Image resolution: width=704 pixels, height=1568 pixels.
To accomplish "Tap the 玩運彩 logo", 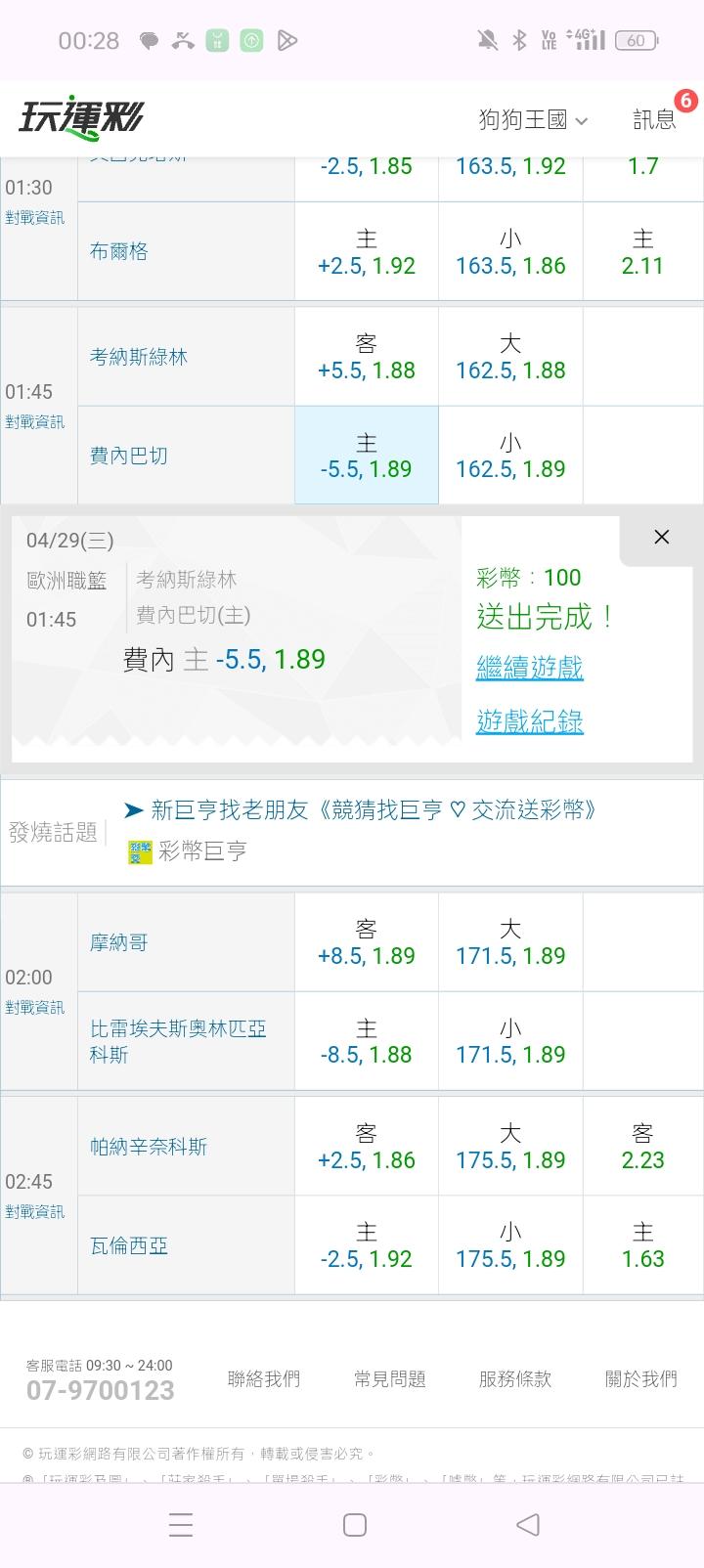I will (81, 119).
